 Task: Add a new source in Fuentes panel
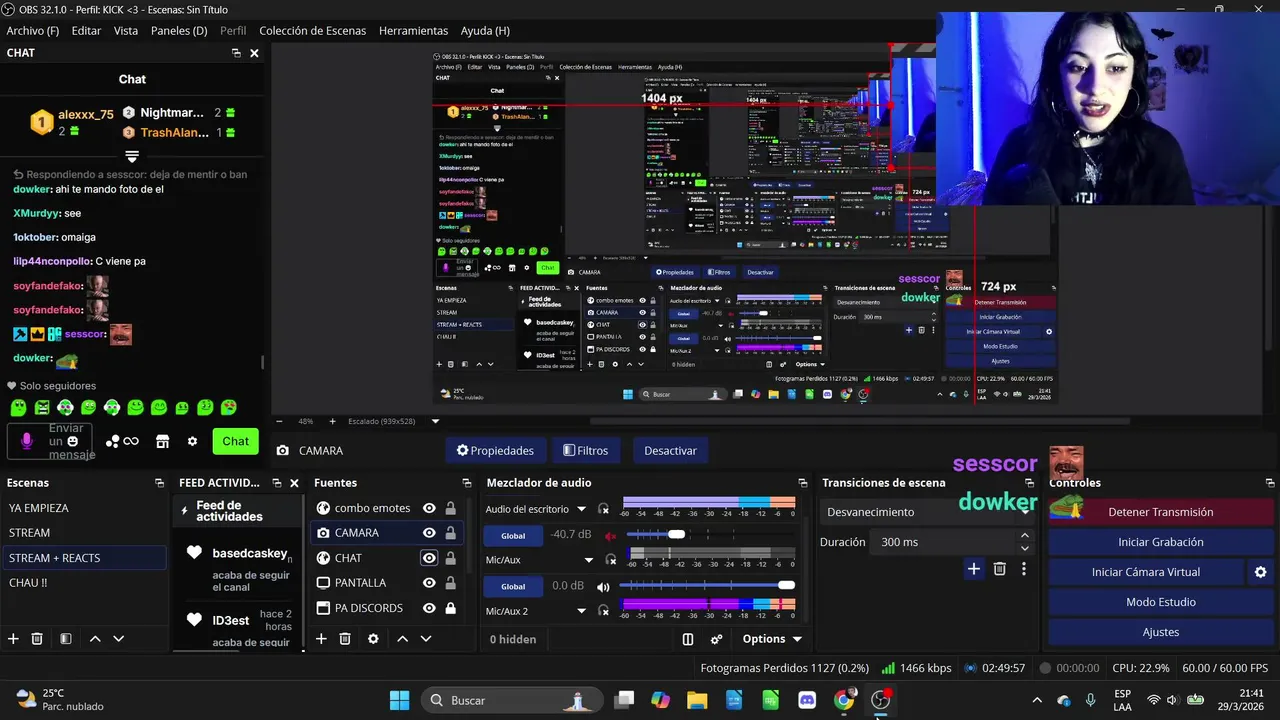(x=321, y=639)
